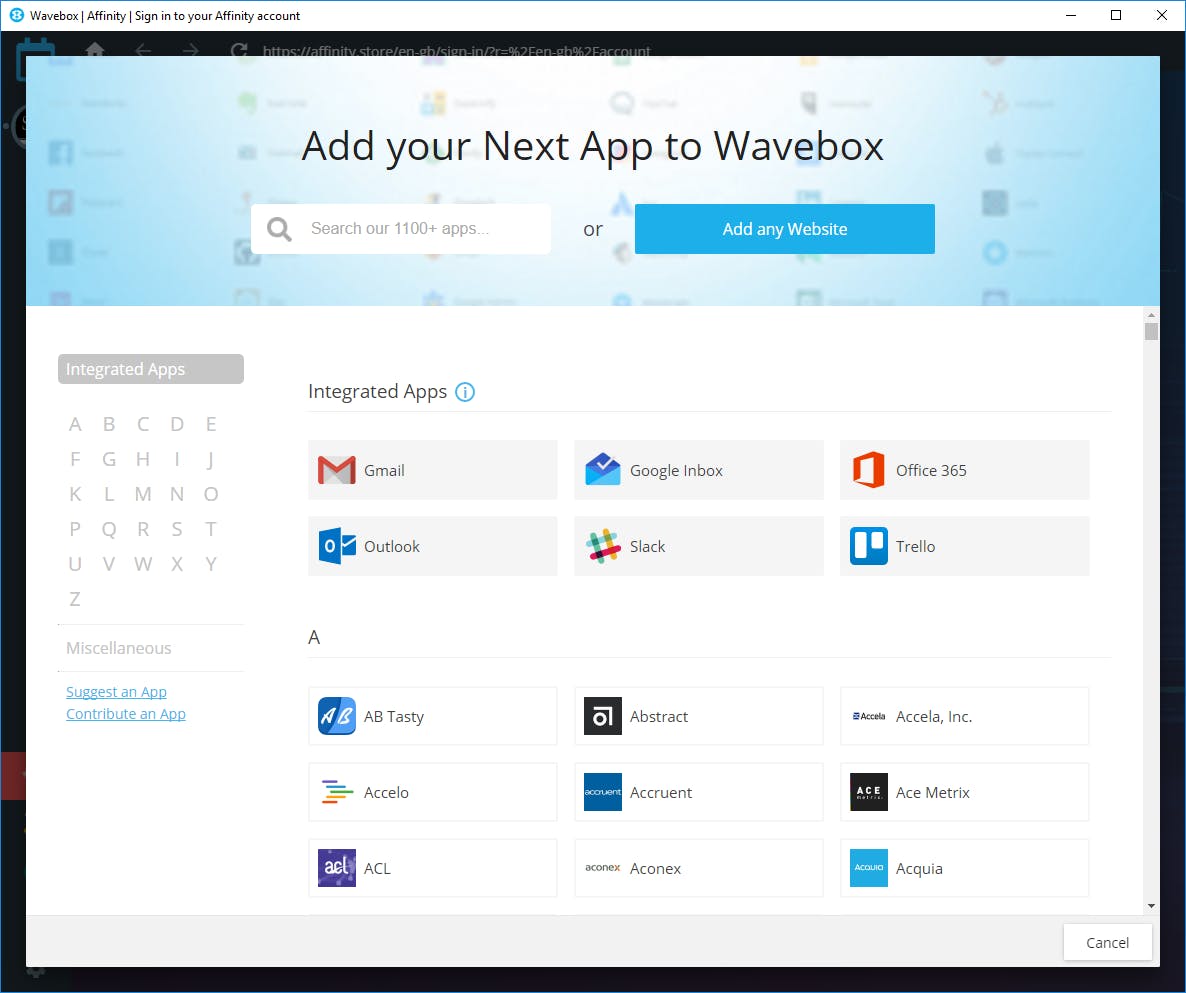Click the Office 365 app icon
The image size is (1186, 993).
coord(869,470)
